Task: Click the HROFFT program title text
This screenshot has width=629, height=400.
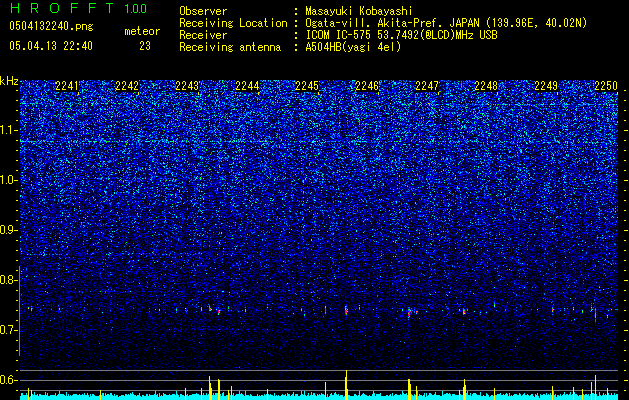Action: click(63, 8)
